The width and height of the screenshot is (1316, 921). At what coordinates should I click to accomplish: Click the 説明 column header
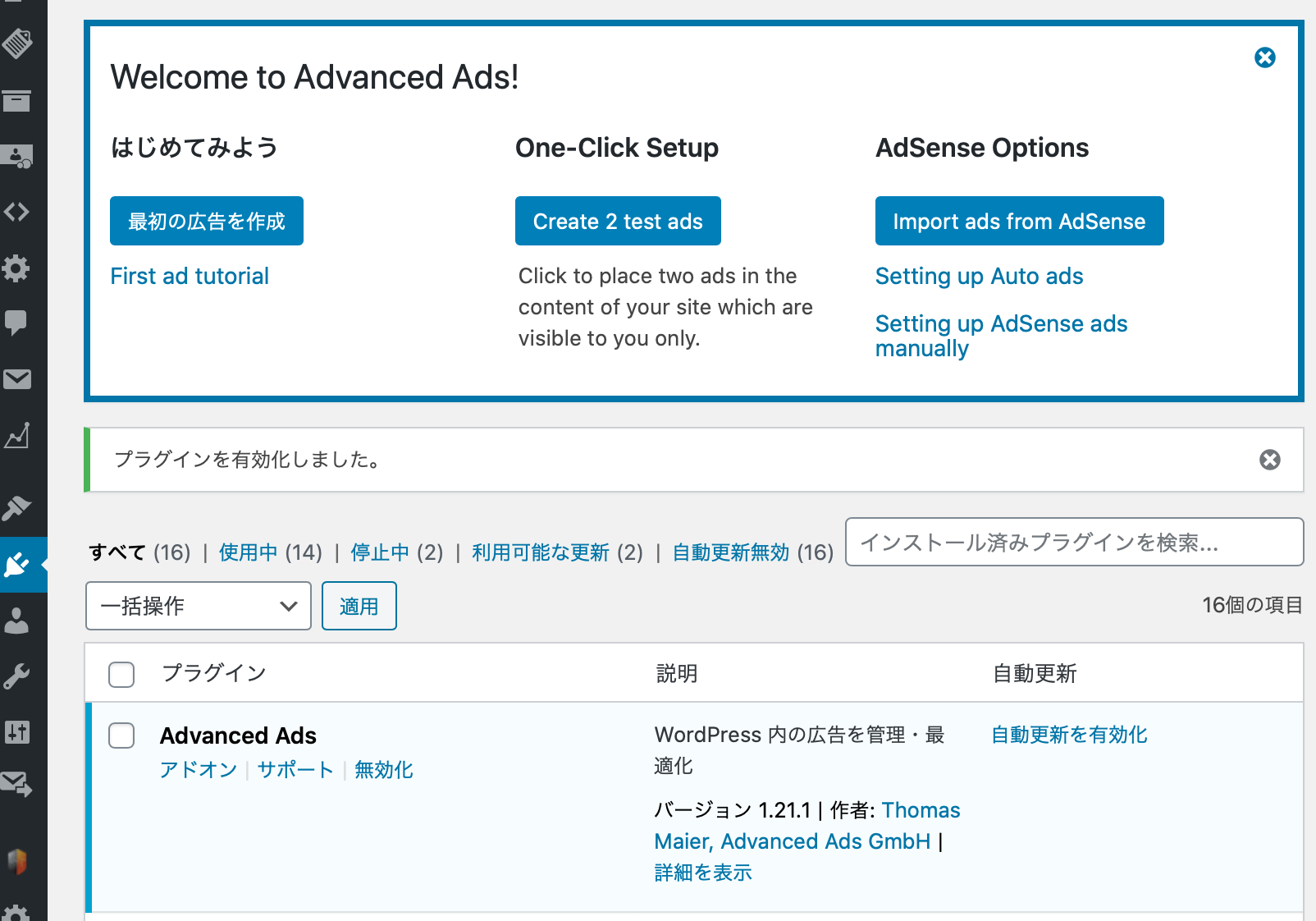[677, 674]
